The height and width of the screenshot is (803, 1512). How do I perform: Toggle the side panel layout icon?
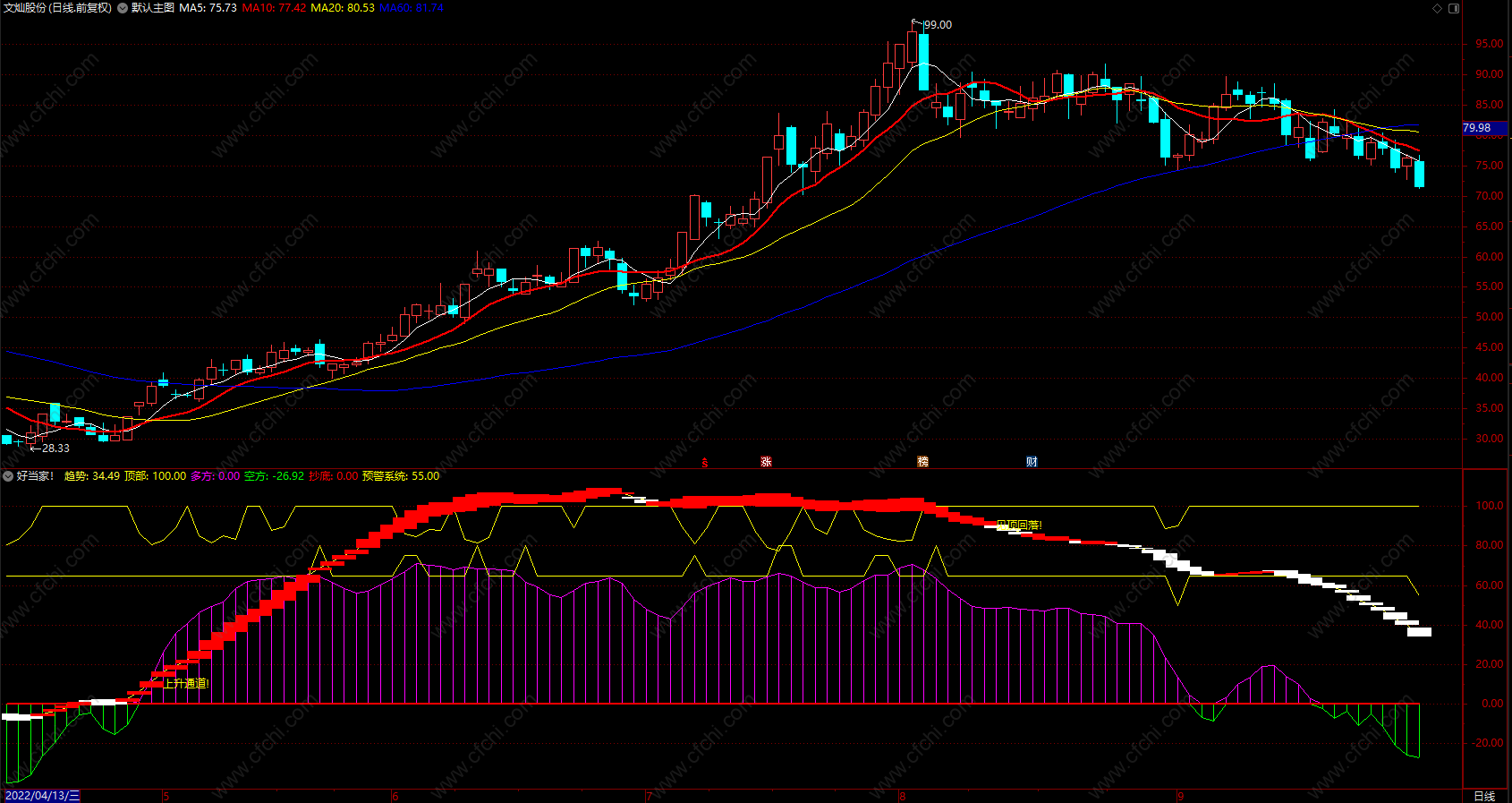tap(1454, 8)
